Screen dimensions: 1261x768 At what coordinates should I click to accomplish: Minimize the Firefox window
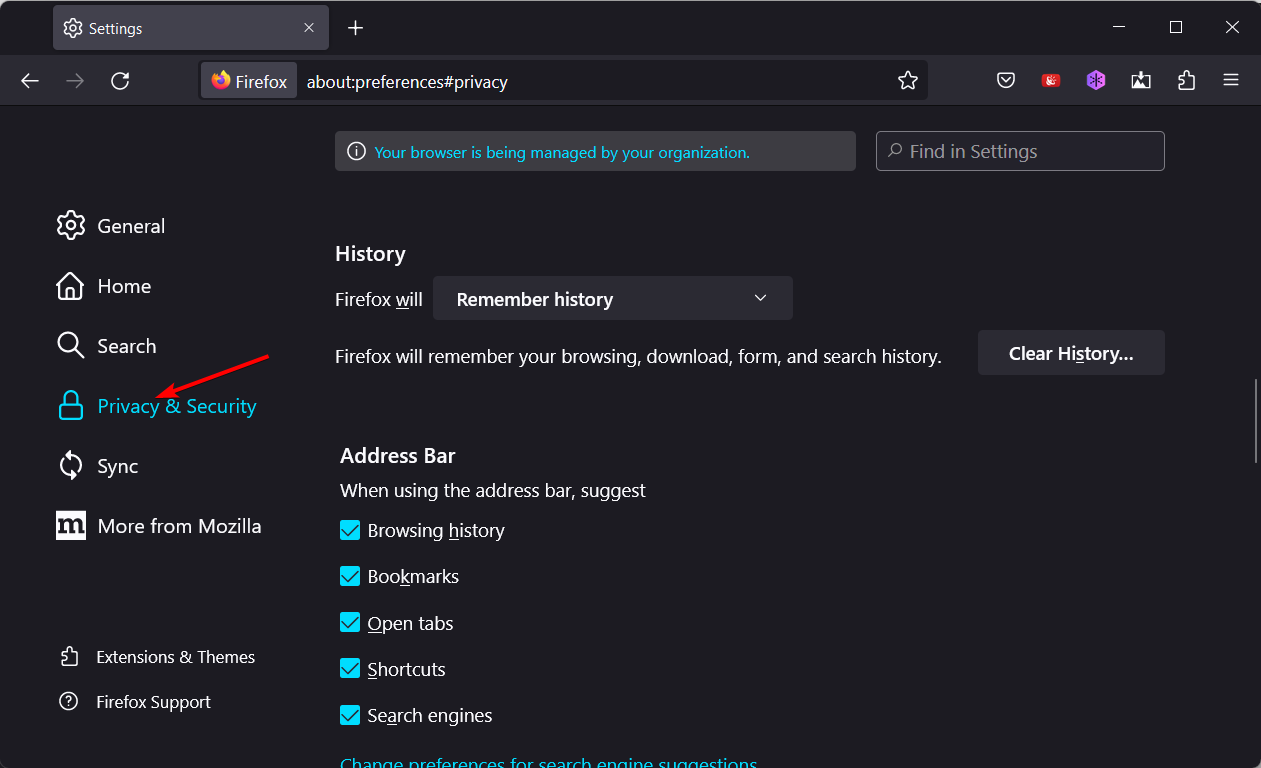[x=1120, y=27]
